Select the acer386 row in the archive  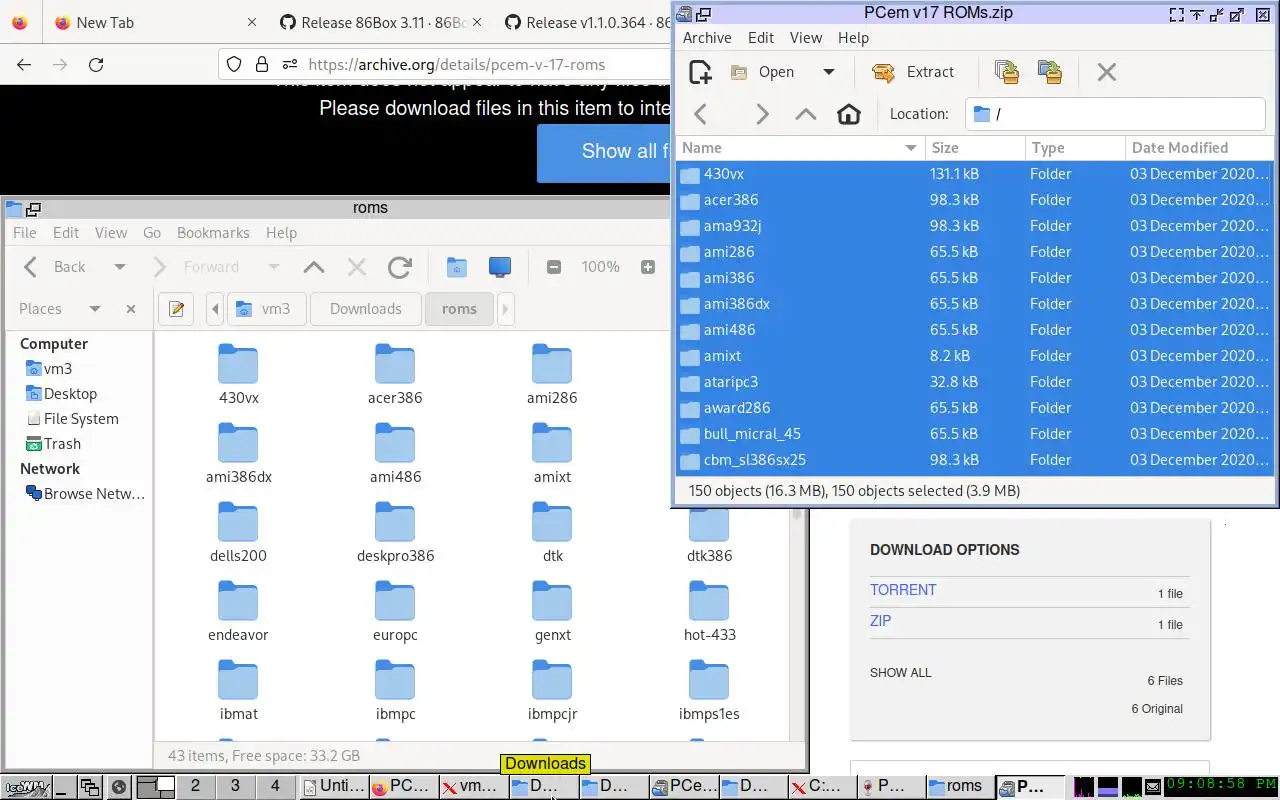pos(974,200)
